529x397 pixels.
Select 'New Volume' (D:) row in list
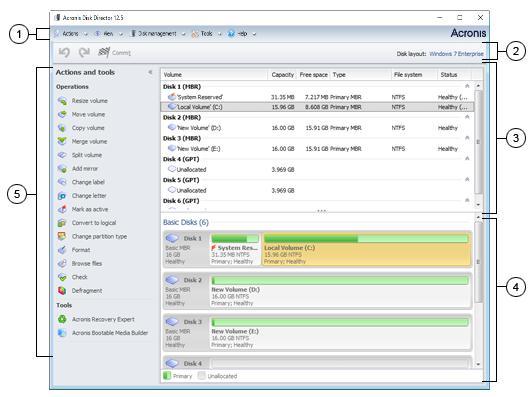317,128
